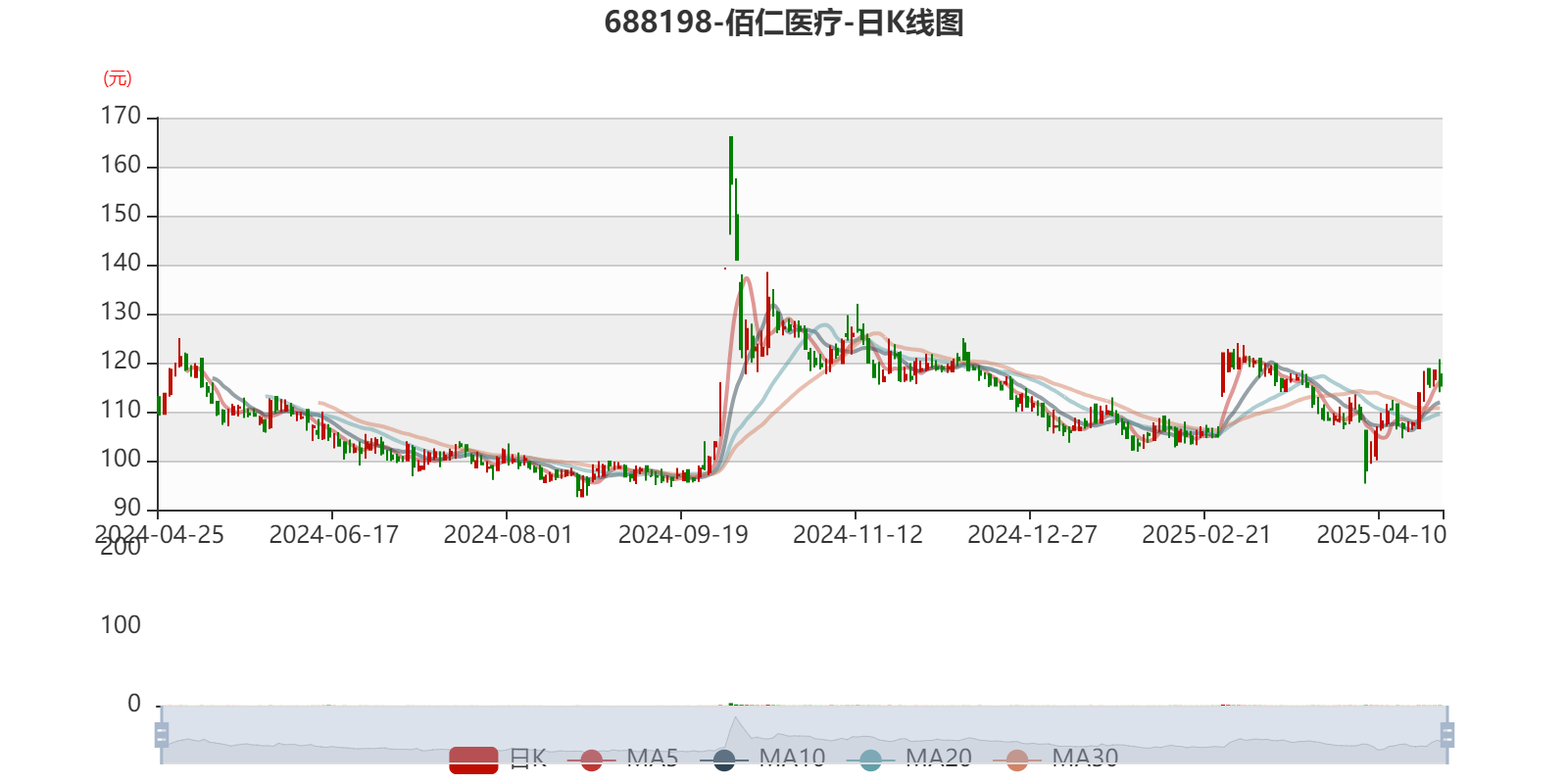Click the 130 price axis label
Screen dimensions: 1568x784
[121, 312]
